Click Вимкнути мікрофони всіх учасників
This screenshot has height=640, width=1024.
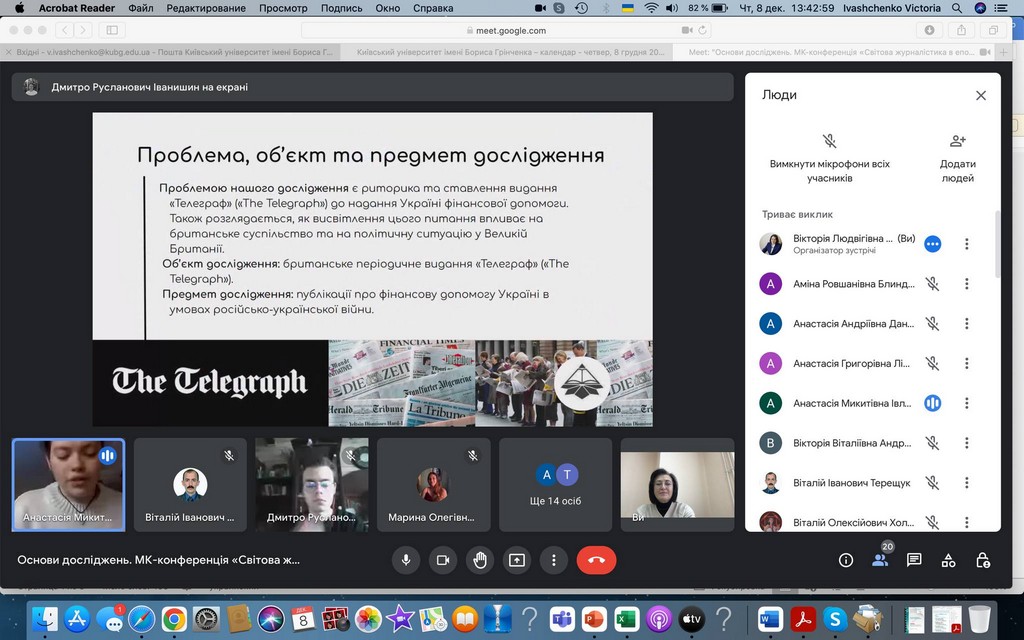(829, 158)
